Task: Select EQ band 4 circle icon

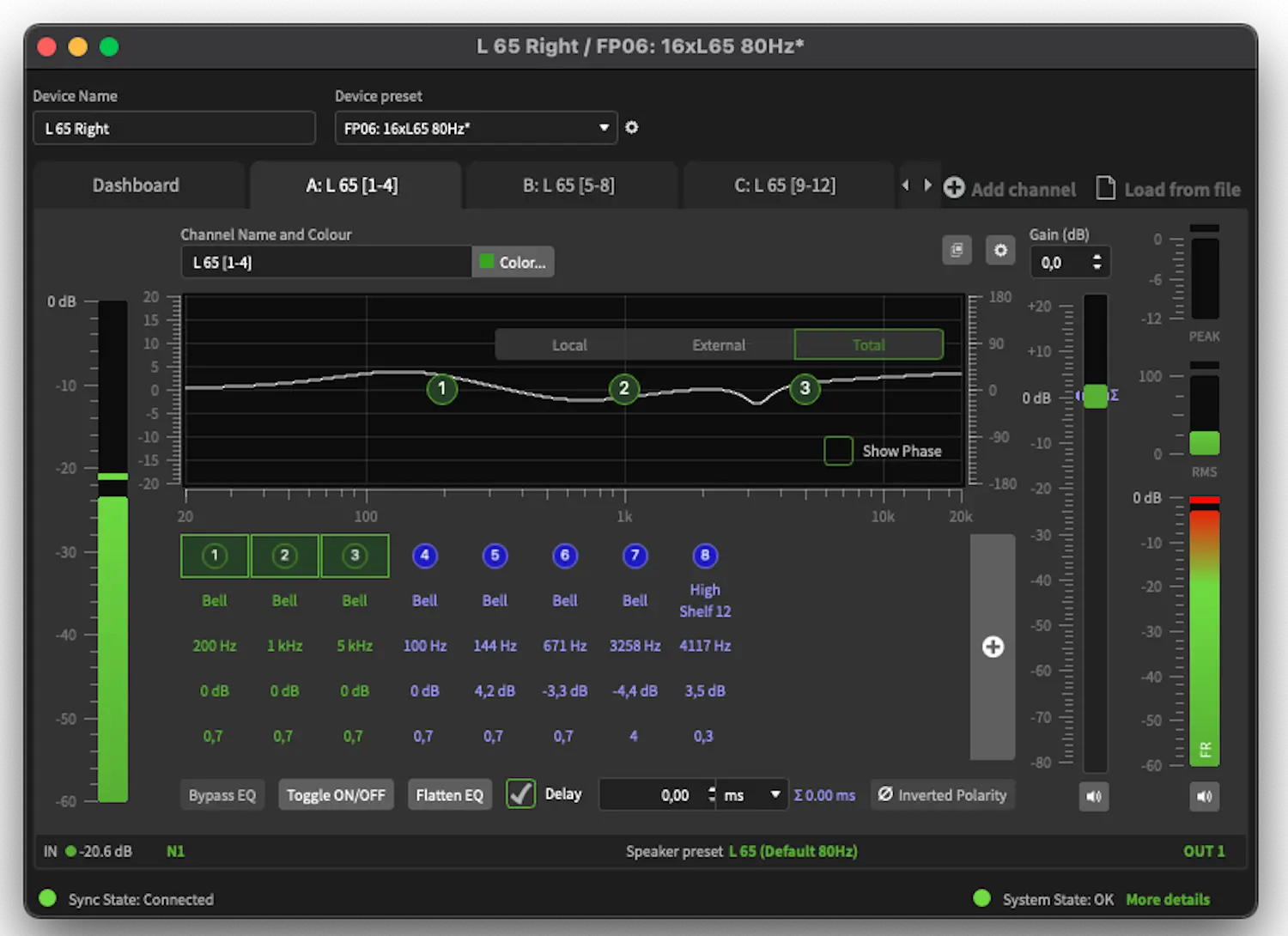Action: (424, 556)
